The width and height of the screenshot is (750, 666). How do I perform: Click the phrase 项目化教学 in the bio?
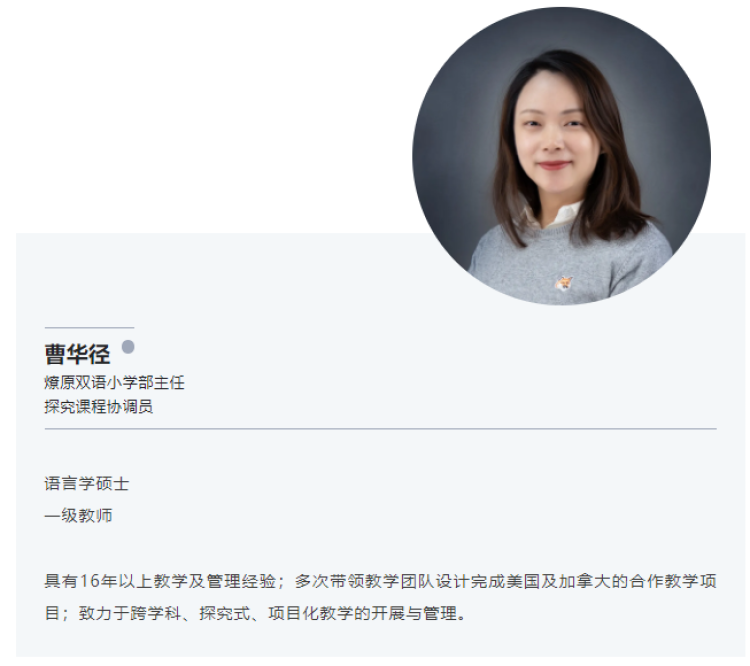(311, 613)
